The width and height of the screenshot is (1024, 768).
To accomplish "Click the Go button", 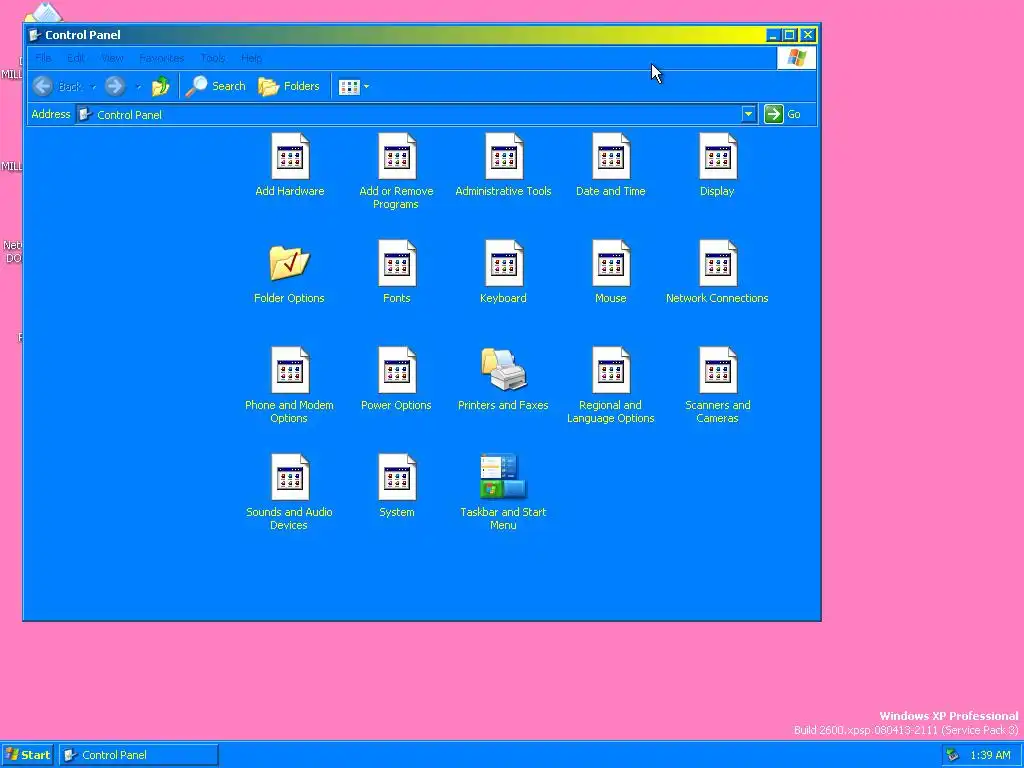I will click(x=783, y=114).
